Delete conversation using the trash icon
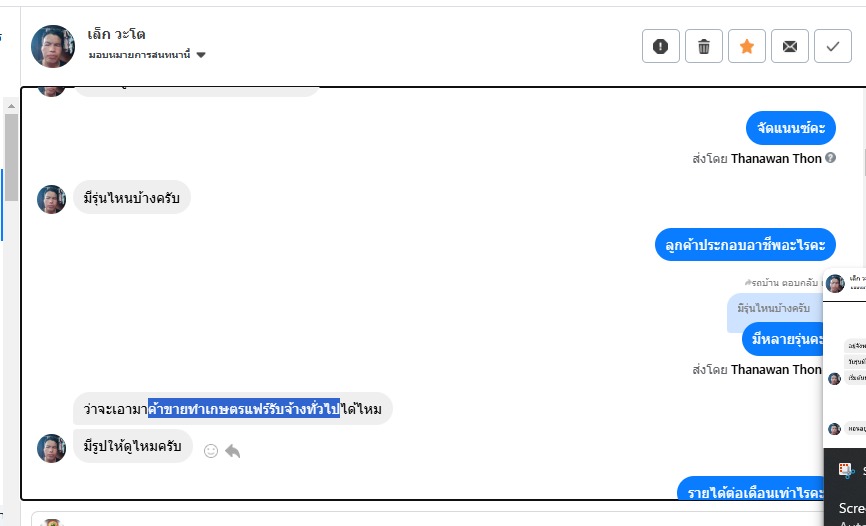Viewport: 866px width, 526px height. coord(704,46)
